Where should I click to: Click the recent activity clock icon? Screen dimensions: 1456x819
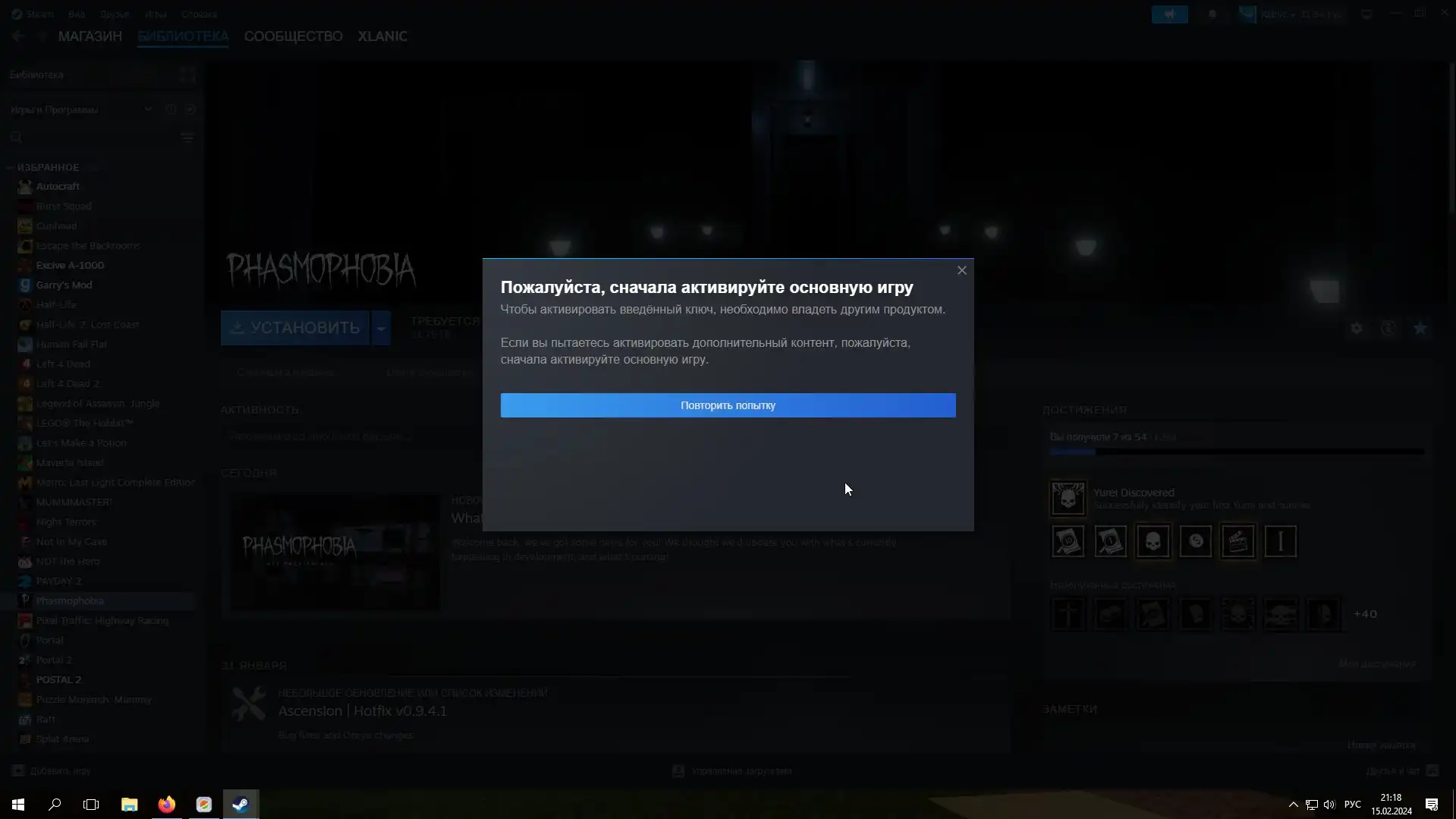[x=171, y=109]
